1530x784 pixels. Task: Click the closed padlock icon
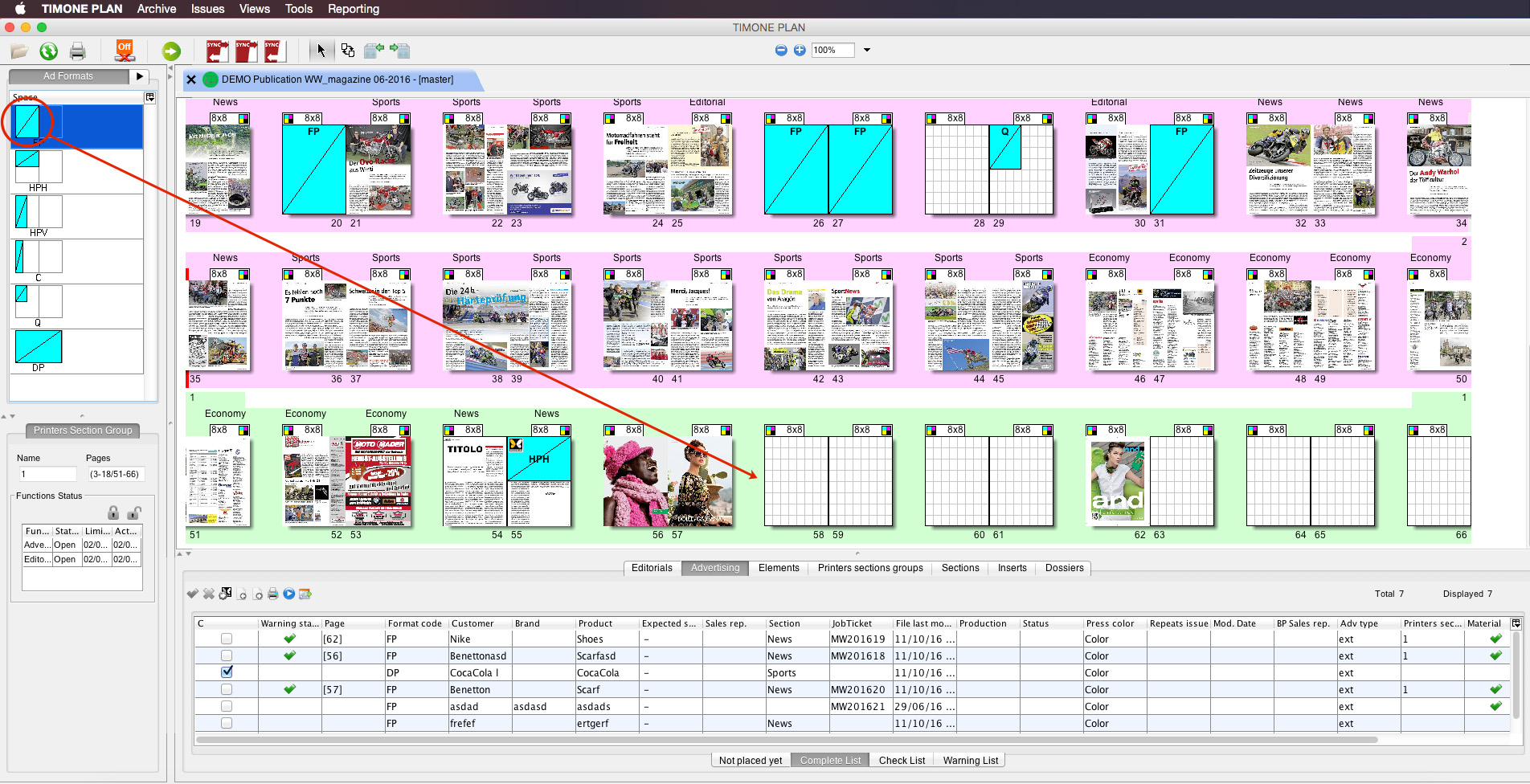(x=113, y=512)
